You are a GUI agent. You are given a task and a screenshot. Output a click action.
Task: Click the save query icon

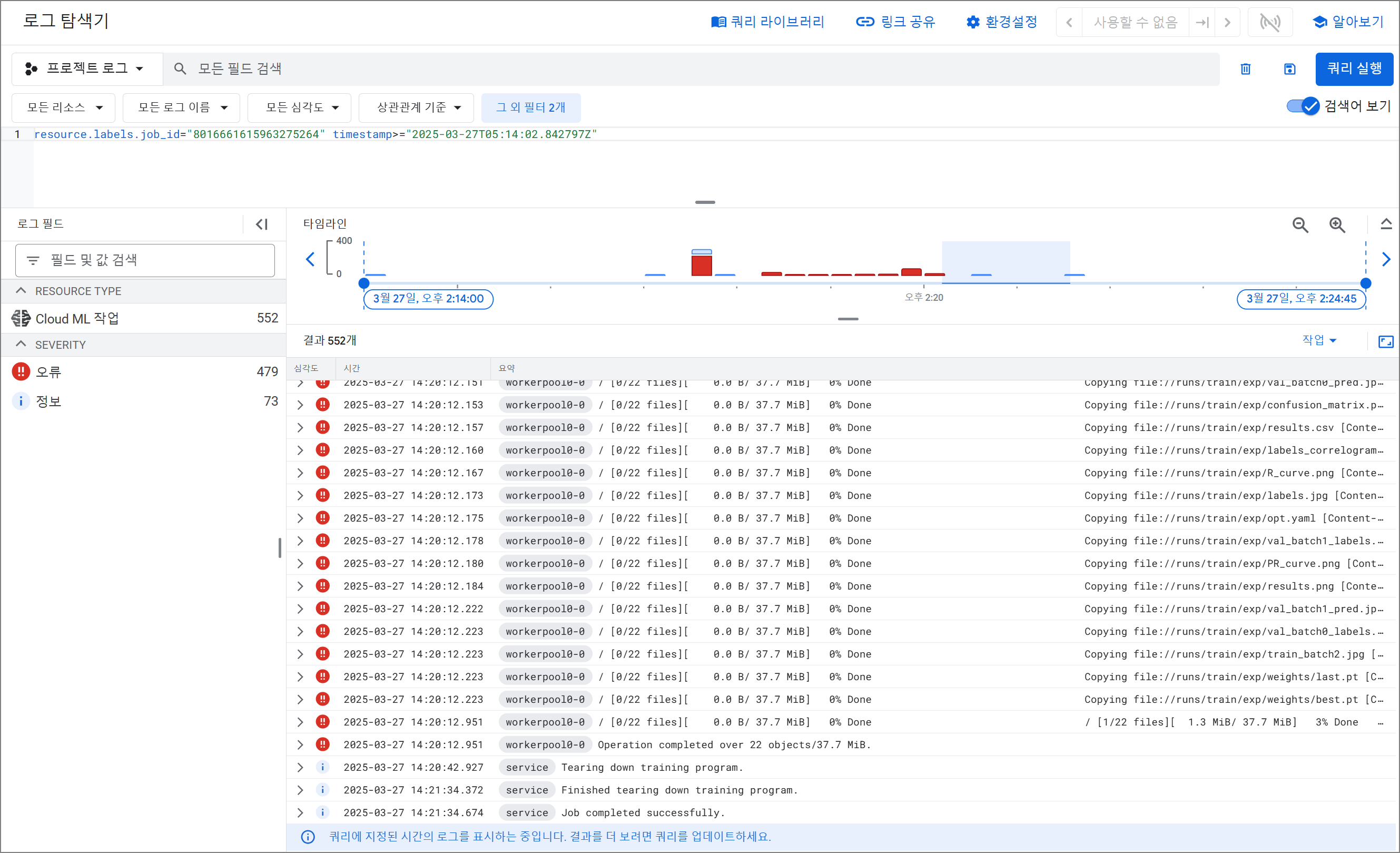tap(1289, 69)
